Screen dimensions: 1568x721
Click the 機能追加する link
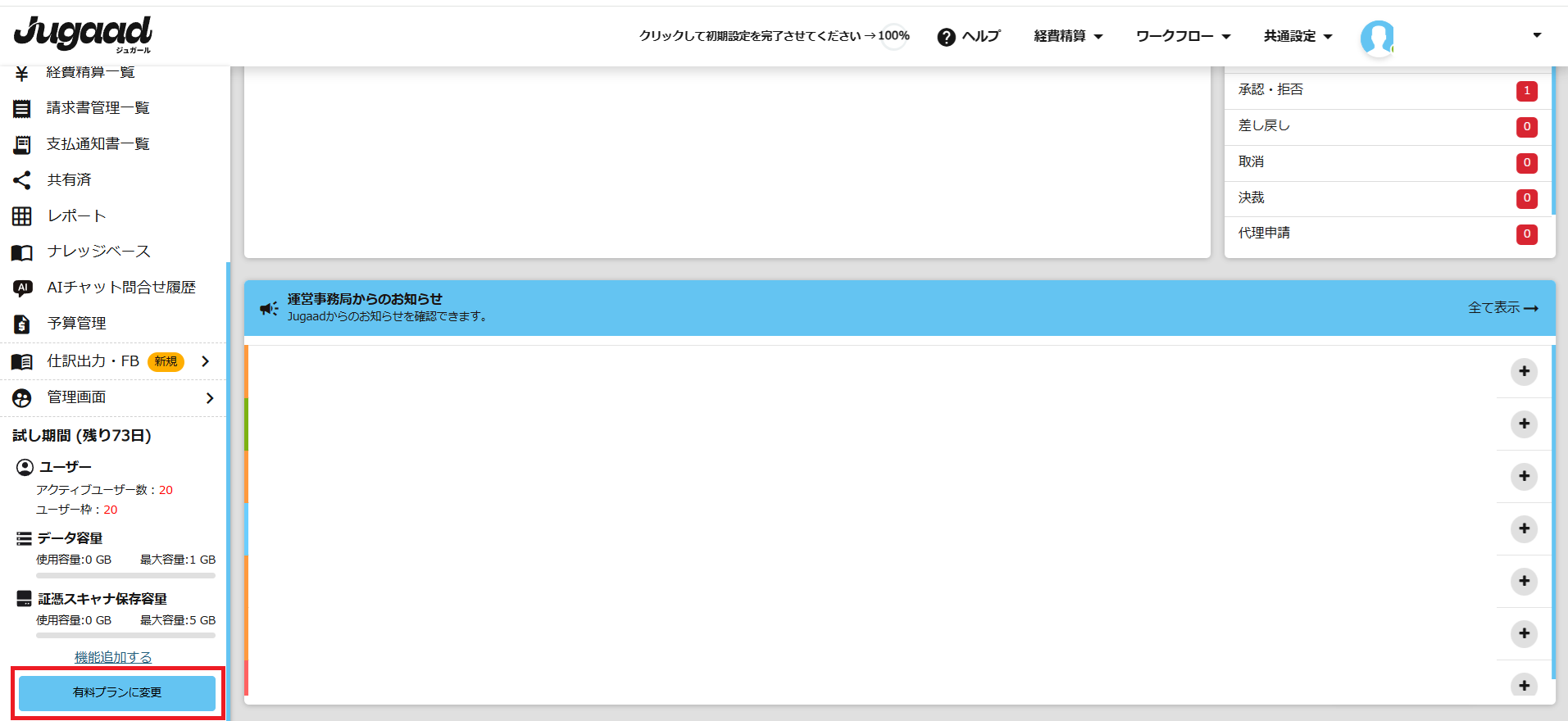coord(113,657)
